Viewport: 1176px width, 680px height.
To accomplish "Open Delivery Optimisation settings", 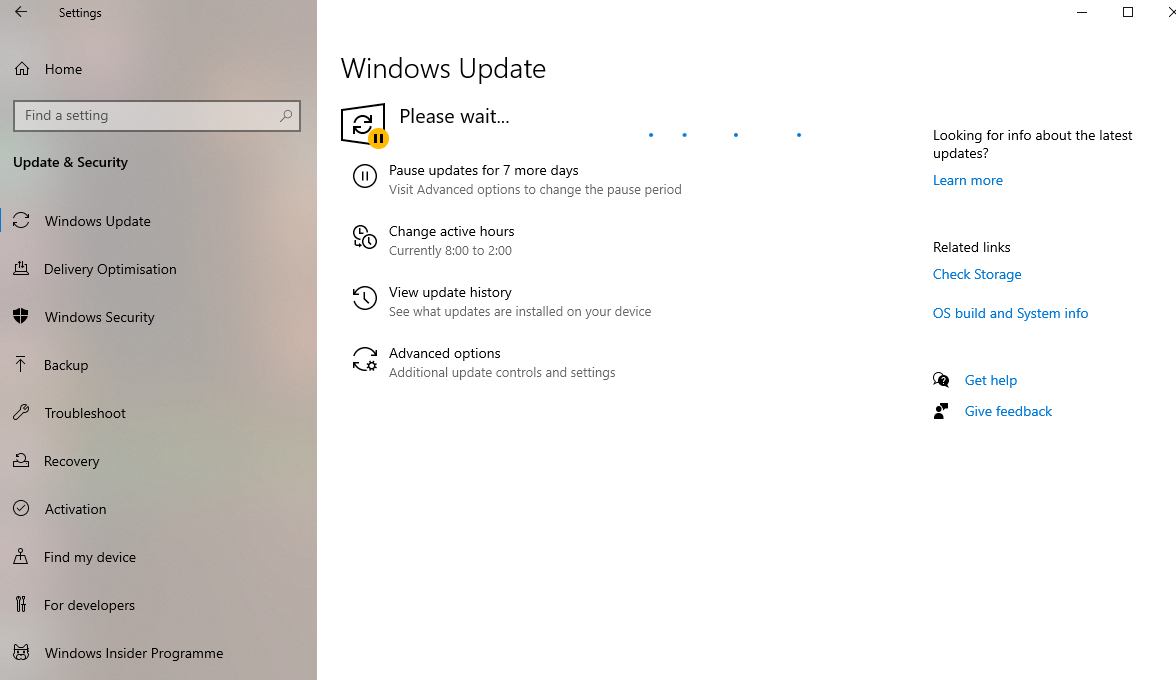I will click(110, 269).
